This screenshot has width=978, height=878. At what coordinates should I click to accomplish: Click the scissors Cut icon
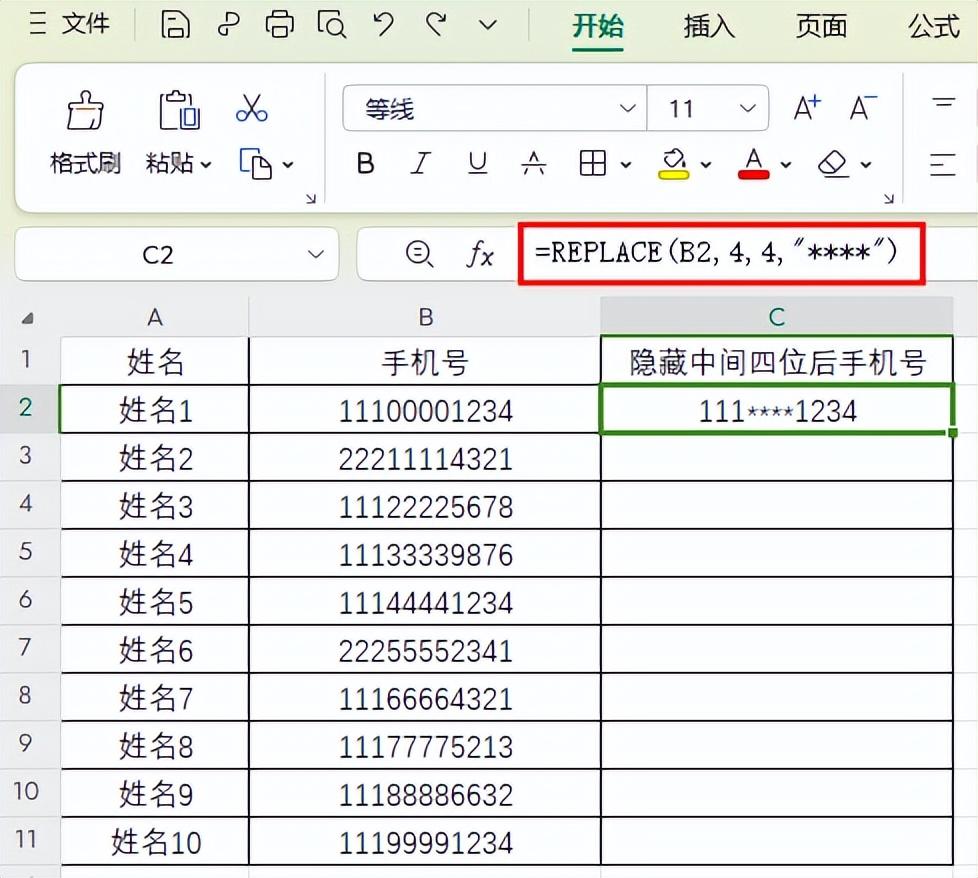[x=252, y=109]
